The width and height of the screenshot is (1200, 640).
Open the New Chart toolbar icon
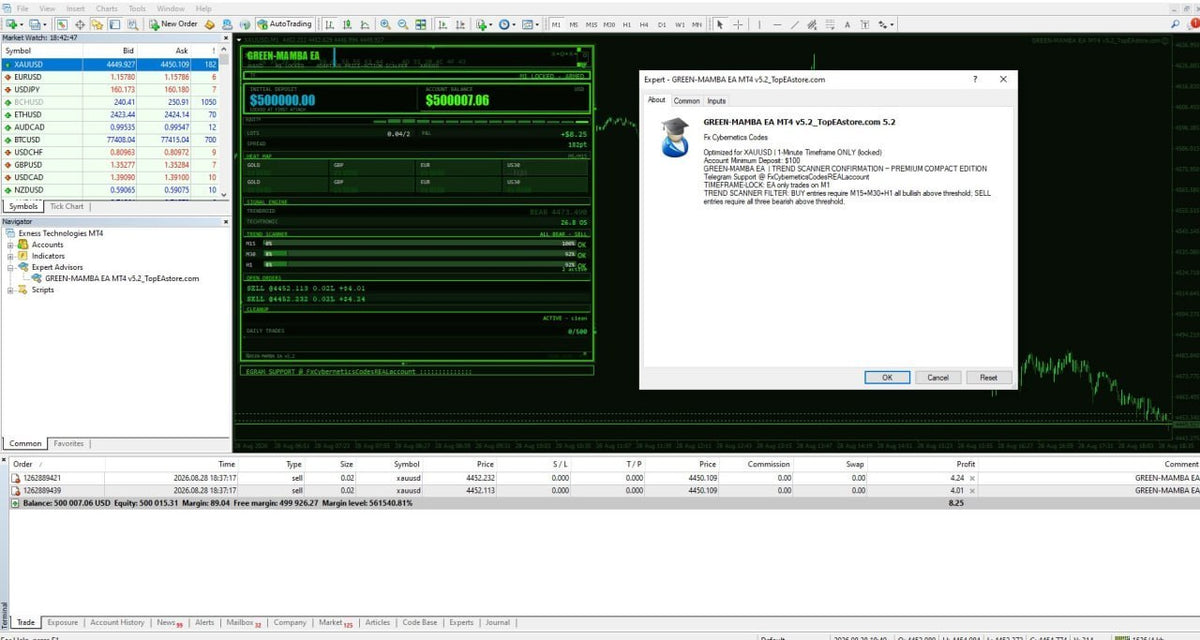(12, 23)
